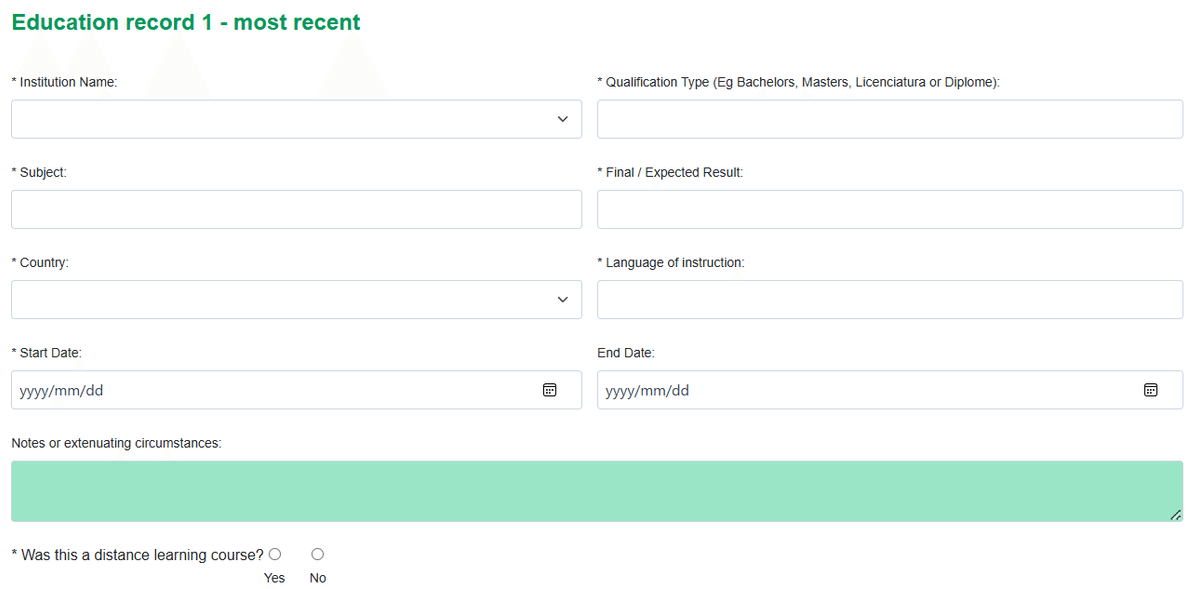
Task: Click the End Date input field
Action: (860, 390)
